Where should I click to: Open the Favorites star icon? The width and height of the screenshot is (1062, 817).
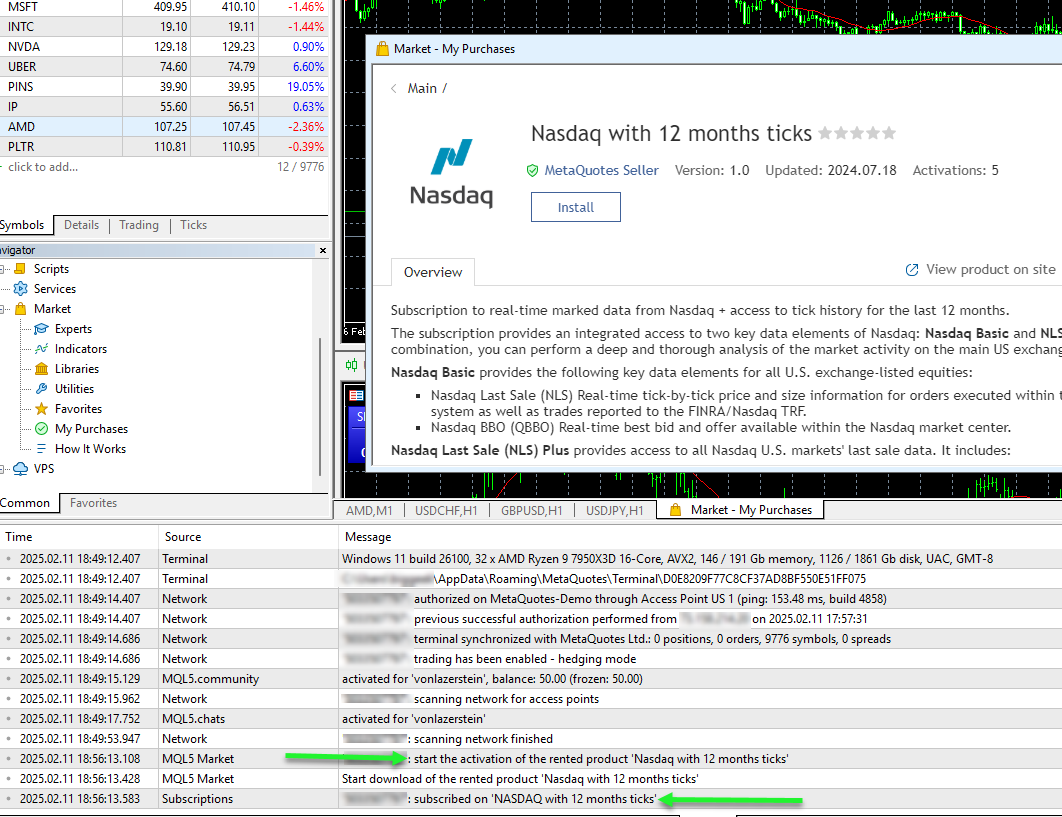(41, 408)
